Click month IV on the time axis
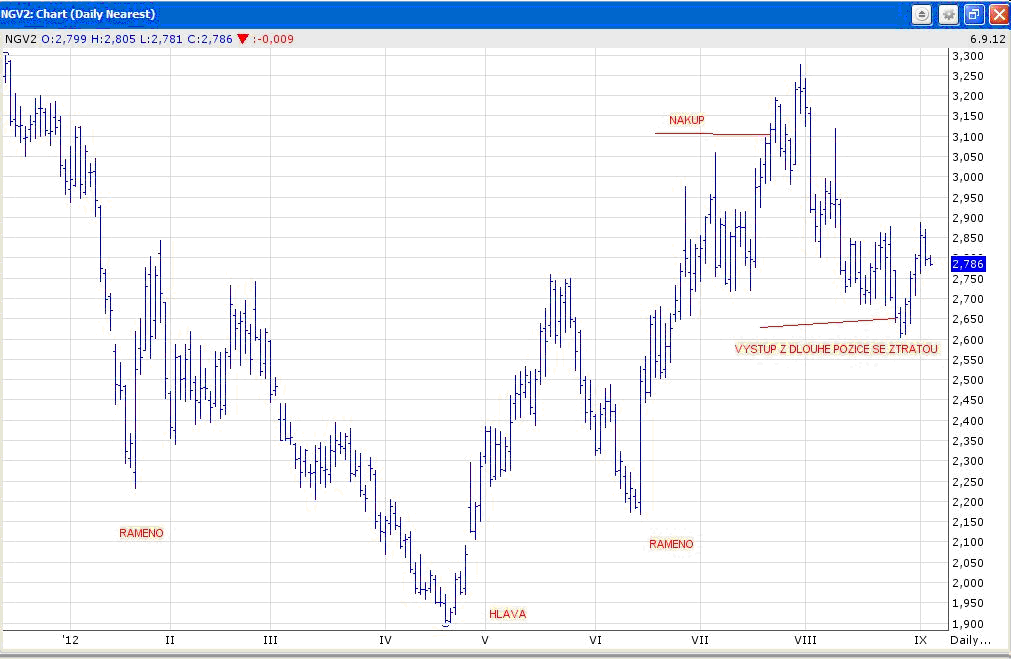The height and width of the screenshot is (659, 1011). pos(385,640)
